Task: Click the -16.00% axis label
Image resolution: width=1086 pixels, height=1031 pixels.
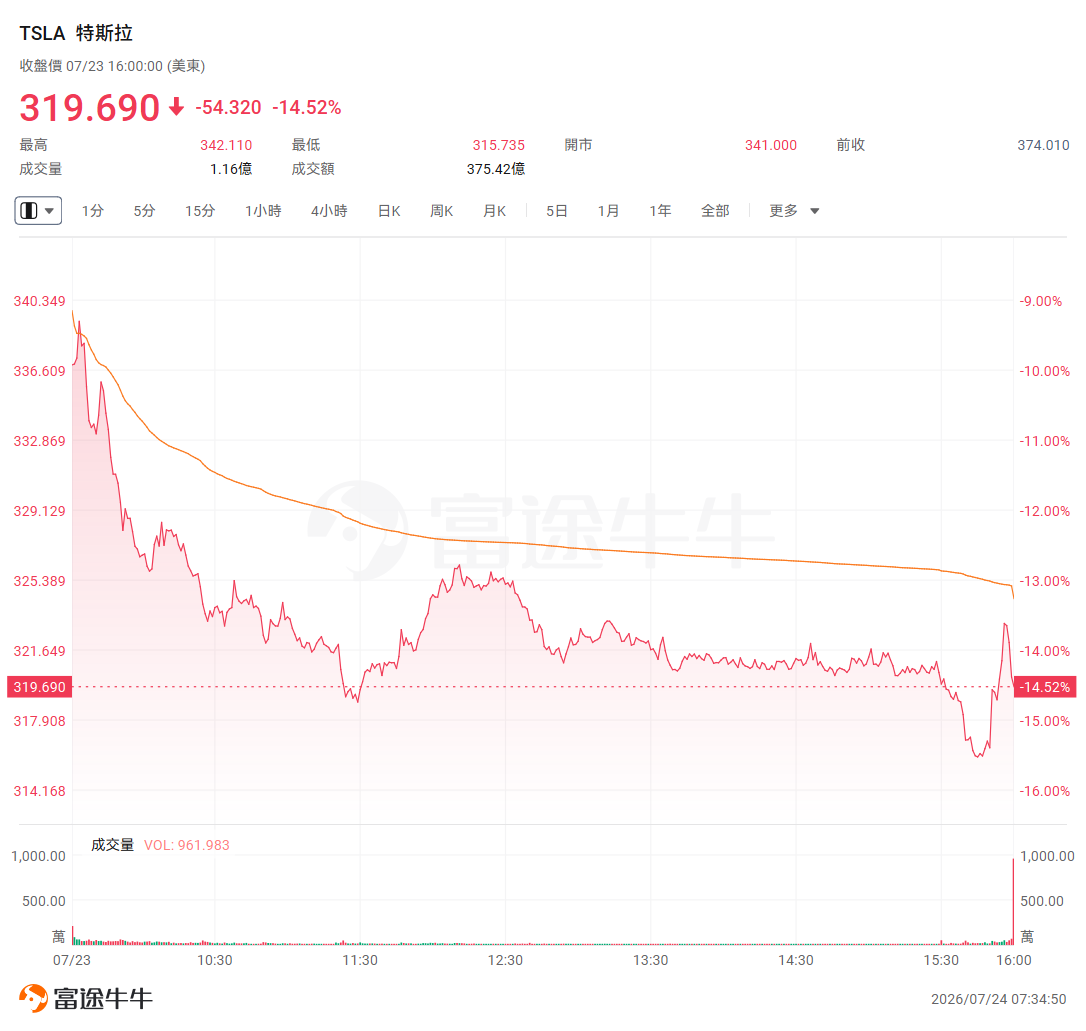Action: [x=1044, y=791]
